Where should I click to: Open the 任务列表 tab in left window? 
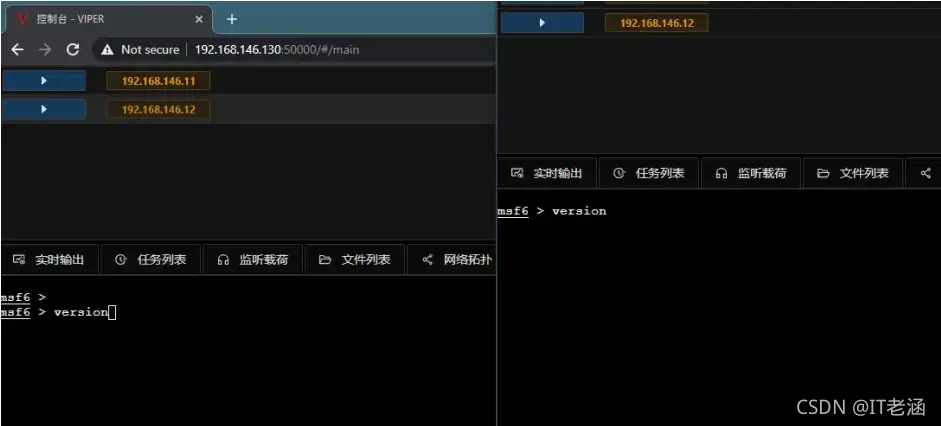[151, 260]
